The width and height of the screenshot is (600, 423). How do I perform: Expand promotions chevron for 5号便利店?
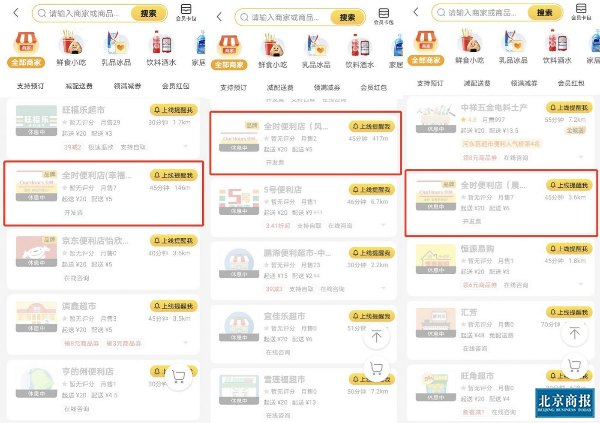coord(383,225)
